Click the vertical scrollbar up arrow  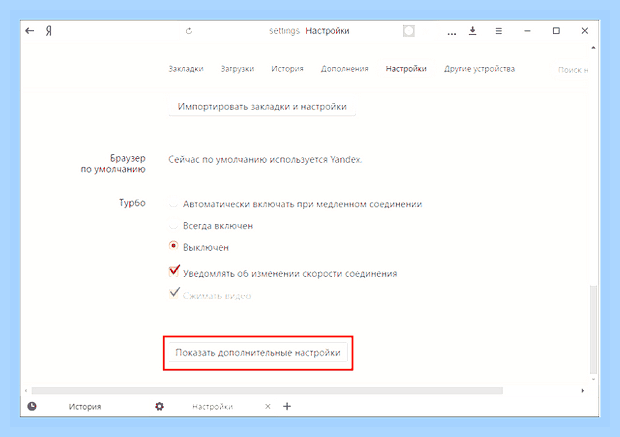593,48
